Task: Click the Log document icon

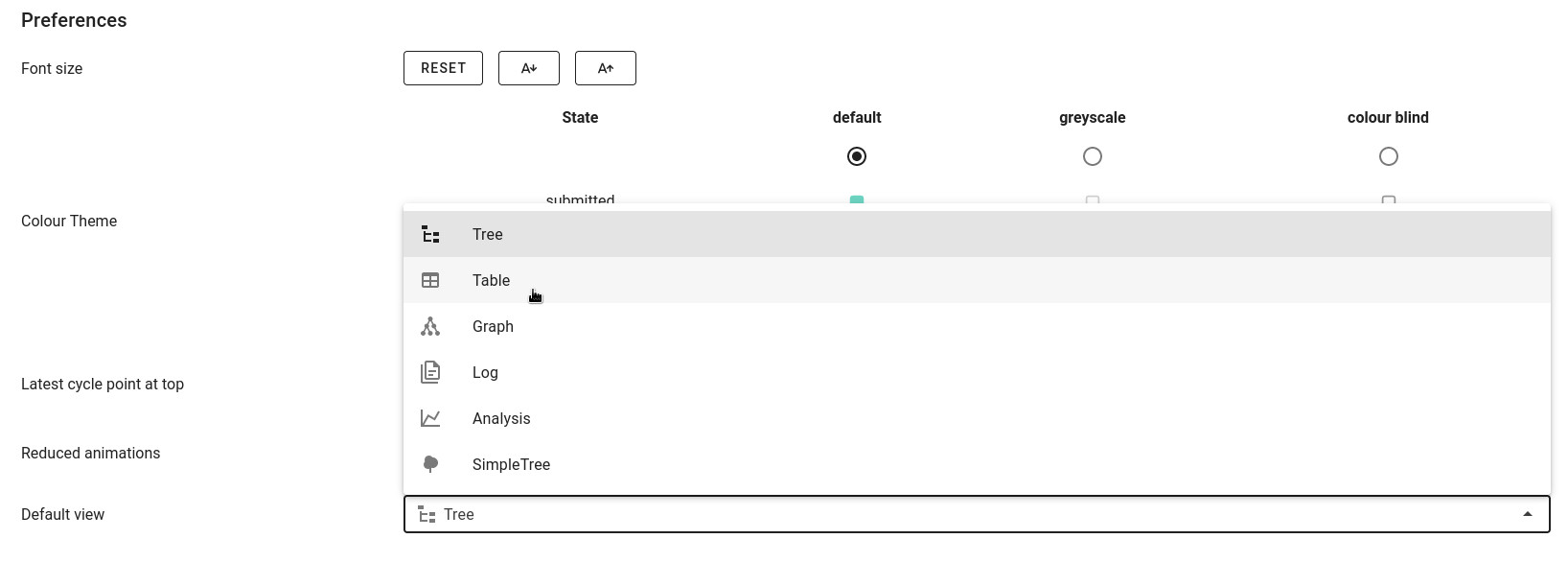Action: [x=430, y=372]
